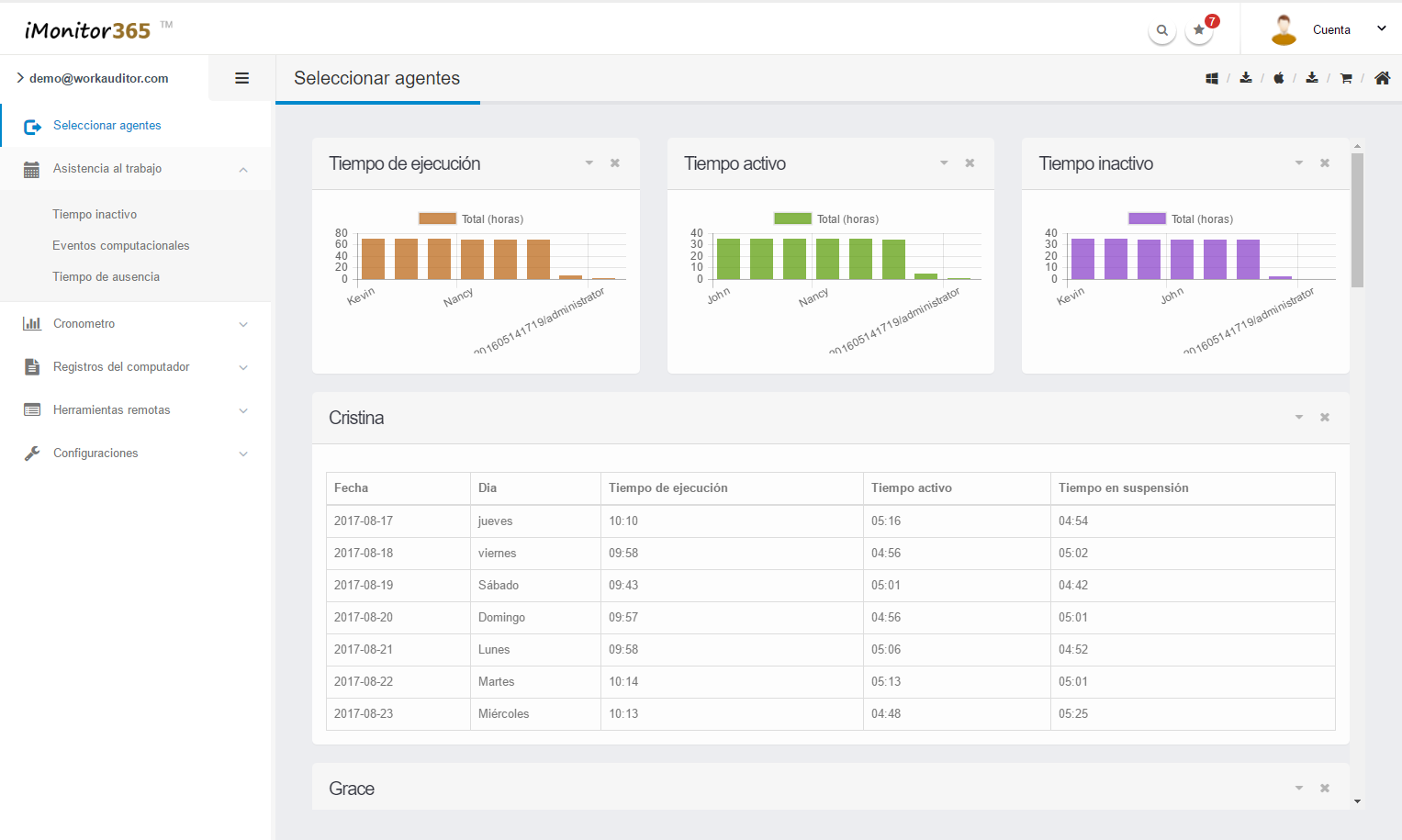Open Eventos computacionales submenu item
Image resolution: width=1402 pixels, height=840 pixels.
click(120, 246)
